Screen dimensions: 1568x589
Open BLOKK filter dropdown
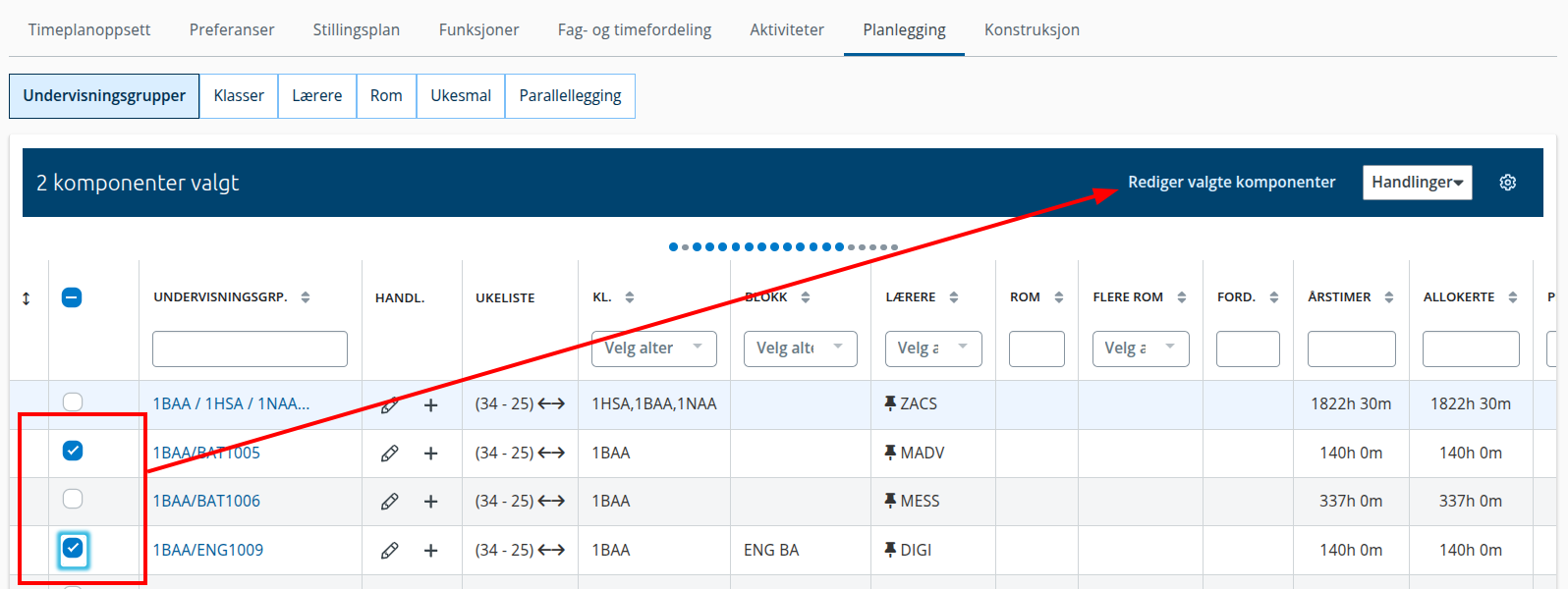point(801,348)
